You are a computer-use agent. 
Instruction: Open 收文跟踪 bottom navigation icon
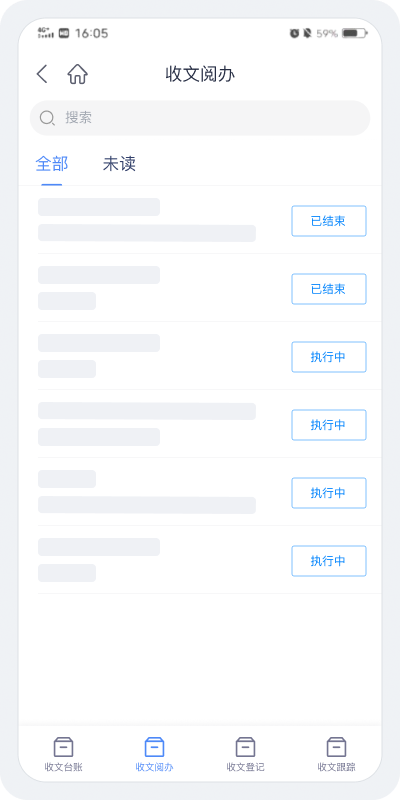336,747
